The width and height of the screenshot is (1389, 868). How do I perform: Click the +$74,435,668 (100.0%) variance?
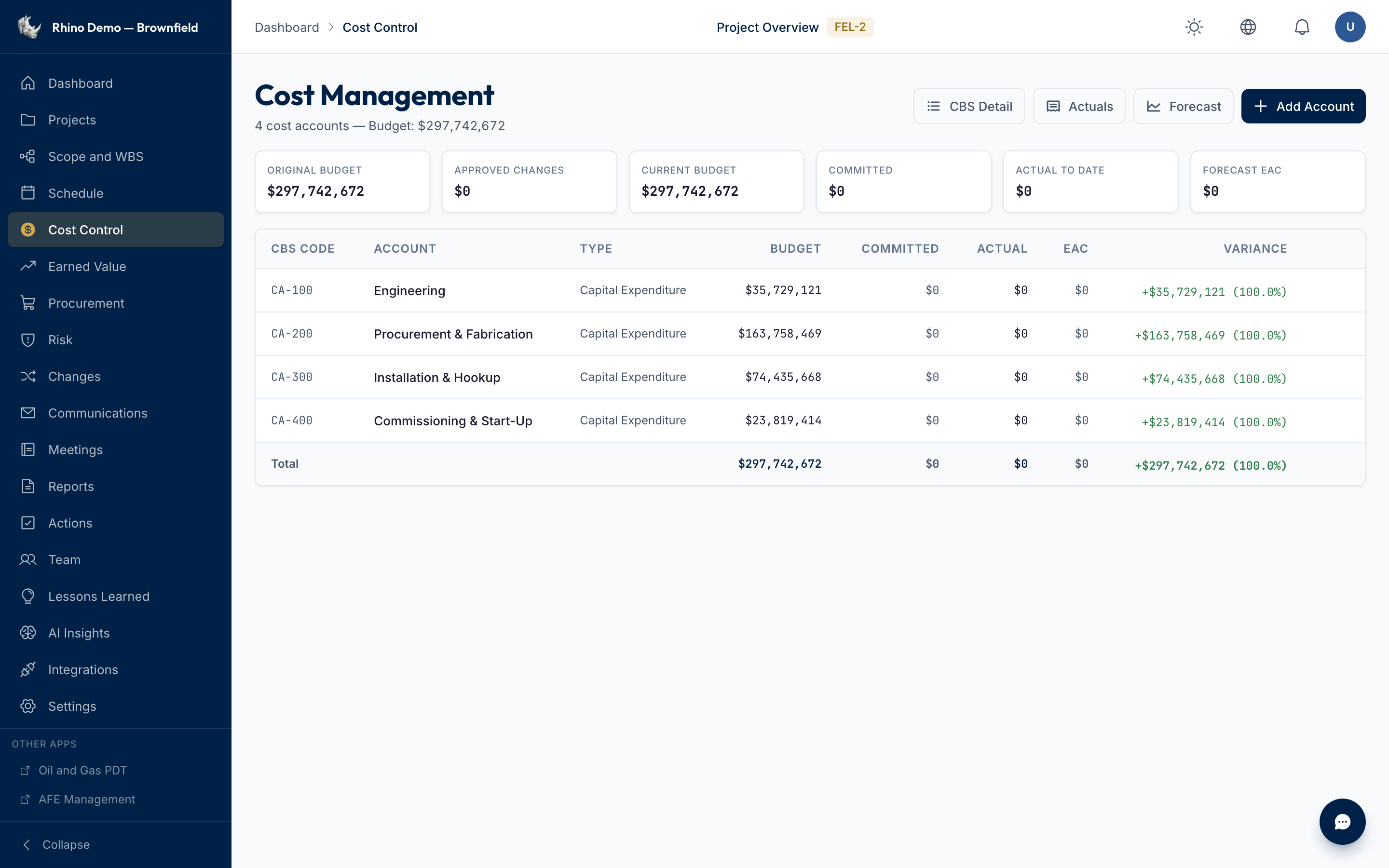[1214, 379]
